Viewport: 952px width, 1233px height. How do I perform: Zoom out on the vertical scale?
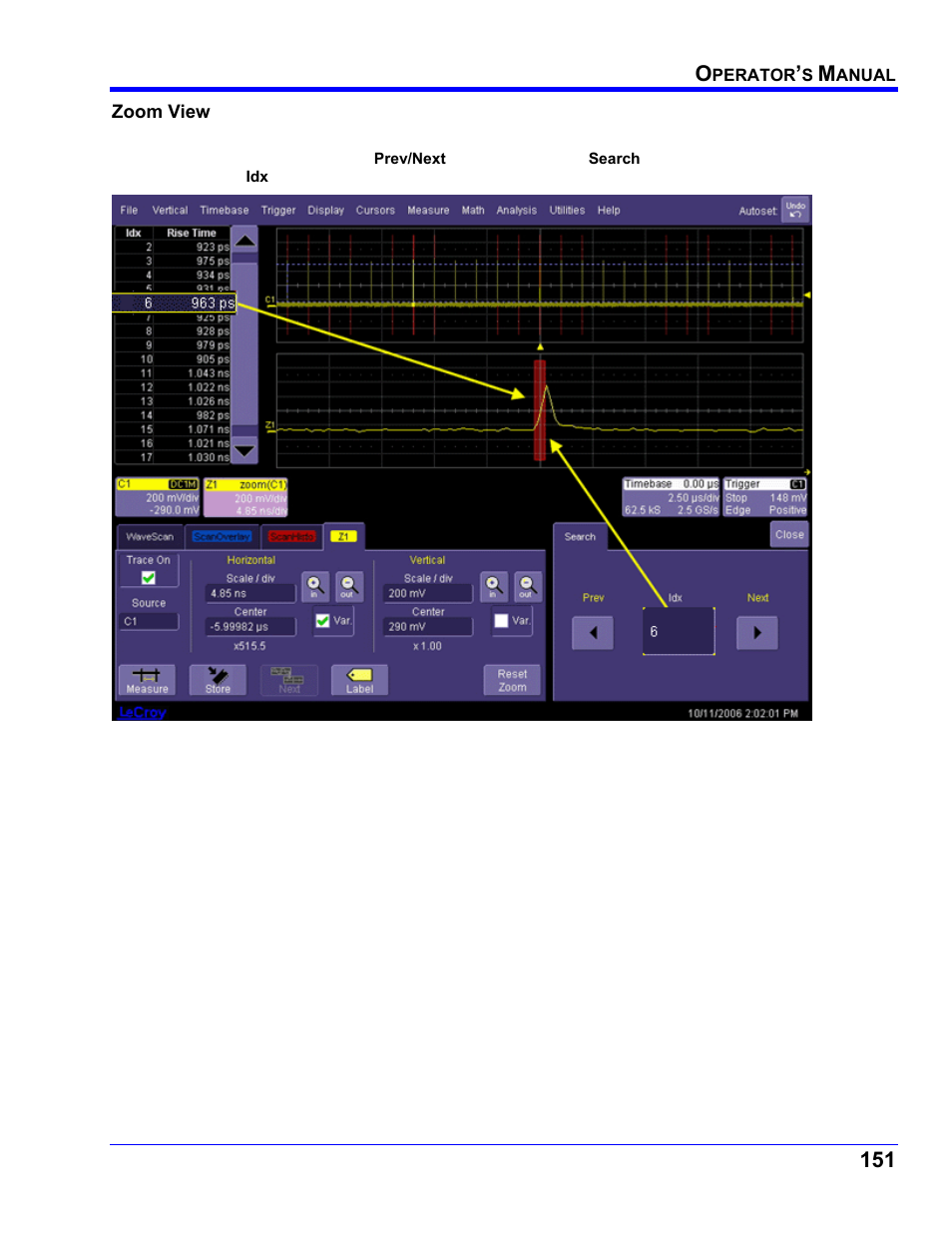(527, 586)
